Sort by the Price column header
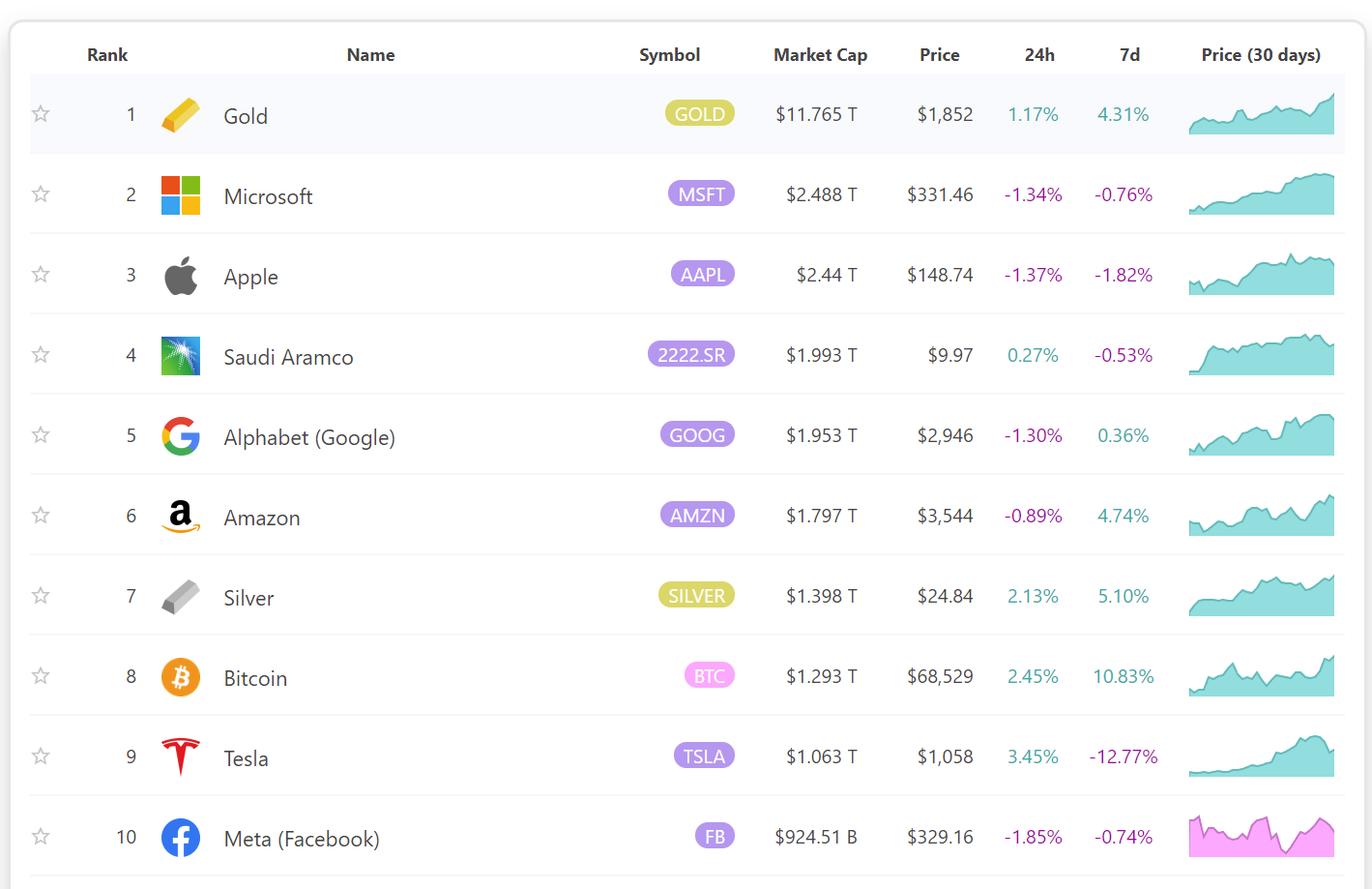 [x=940, y=55]
